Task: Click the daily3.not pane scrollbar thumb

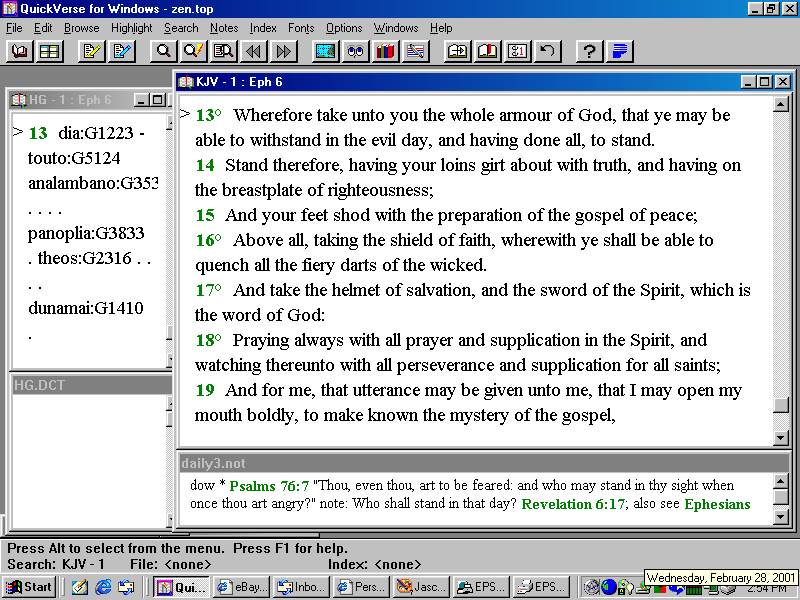Action: tap(781, 496)
